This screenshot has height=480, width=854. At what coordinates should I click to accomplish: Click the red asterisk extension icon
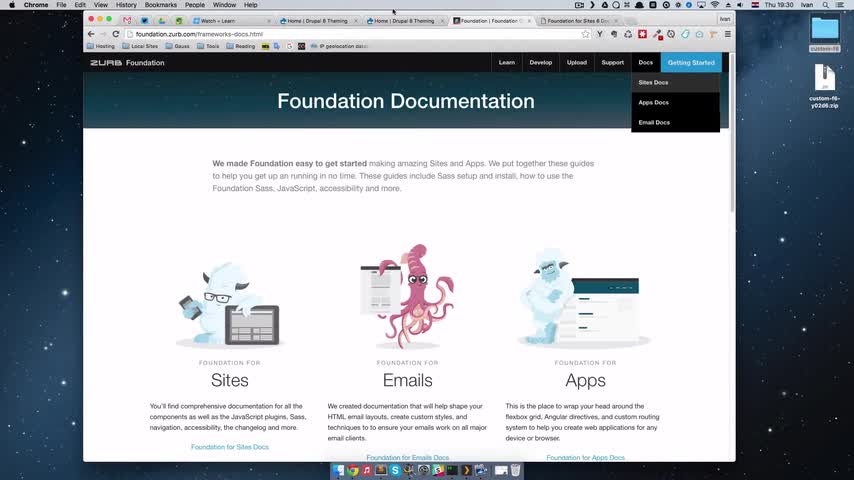click(x=643, y=34)
